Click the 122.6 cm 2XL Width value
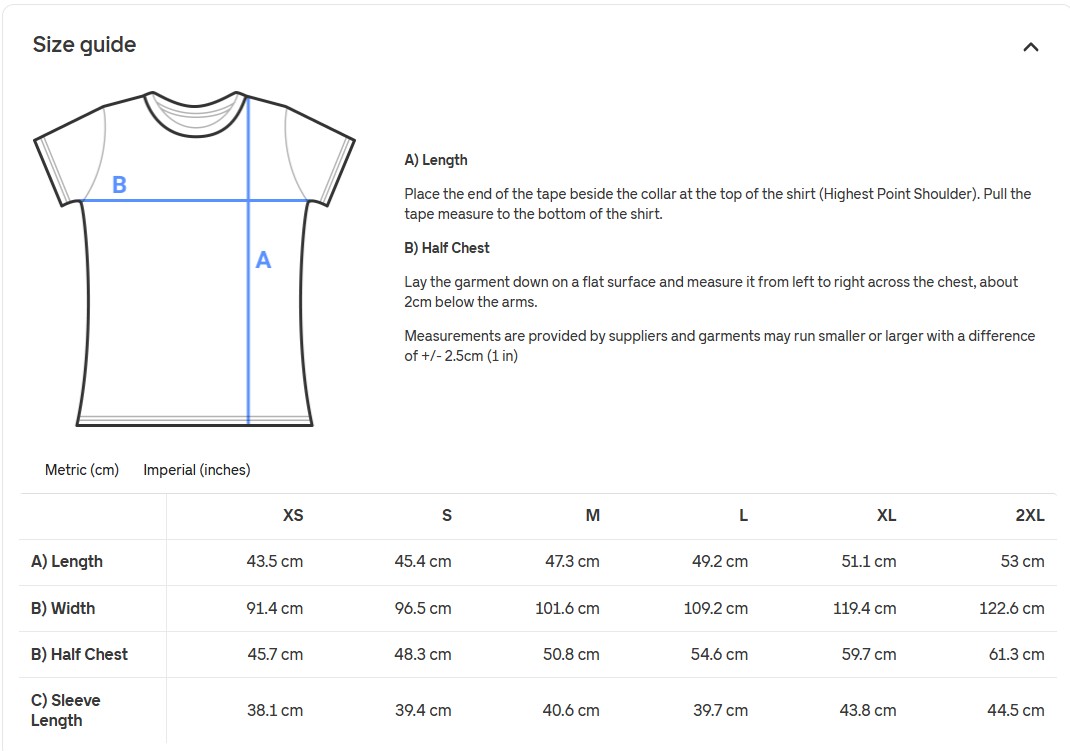Screen dimensions: 1070x751 pyautogui.click(x=1012, y=608)
